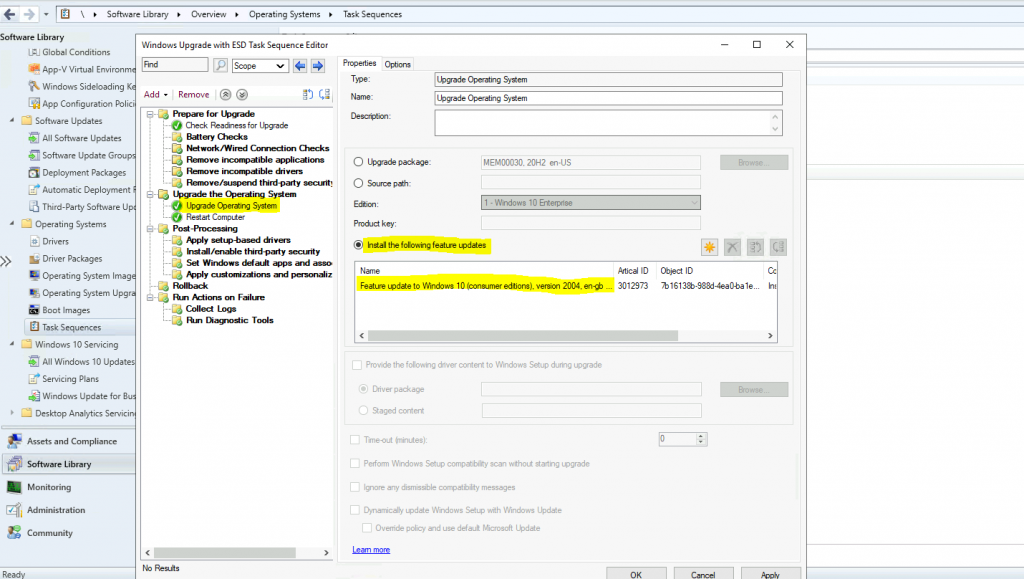This screenshot has width=1024, height=579.
Task: Click the forward navigation arrow in console
Action: pos(29,14)
